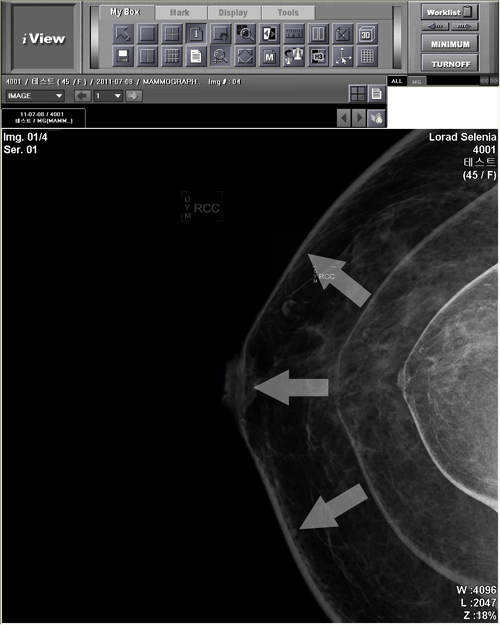Image resolution: width=500 pixels, height=625 pixels.
Task: Select the pan hand tool
Action: click(220, 33)
